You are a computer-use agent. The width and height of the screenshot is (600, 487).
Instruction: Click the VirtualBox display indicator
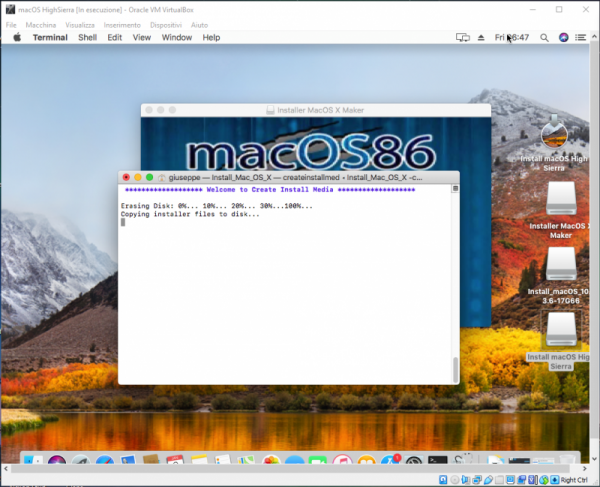click(x=510, y=480)
